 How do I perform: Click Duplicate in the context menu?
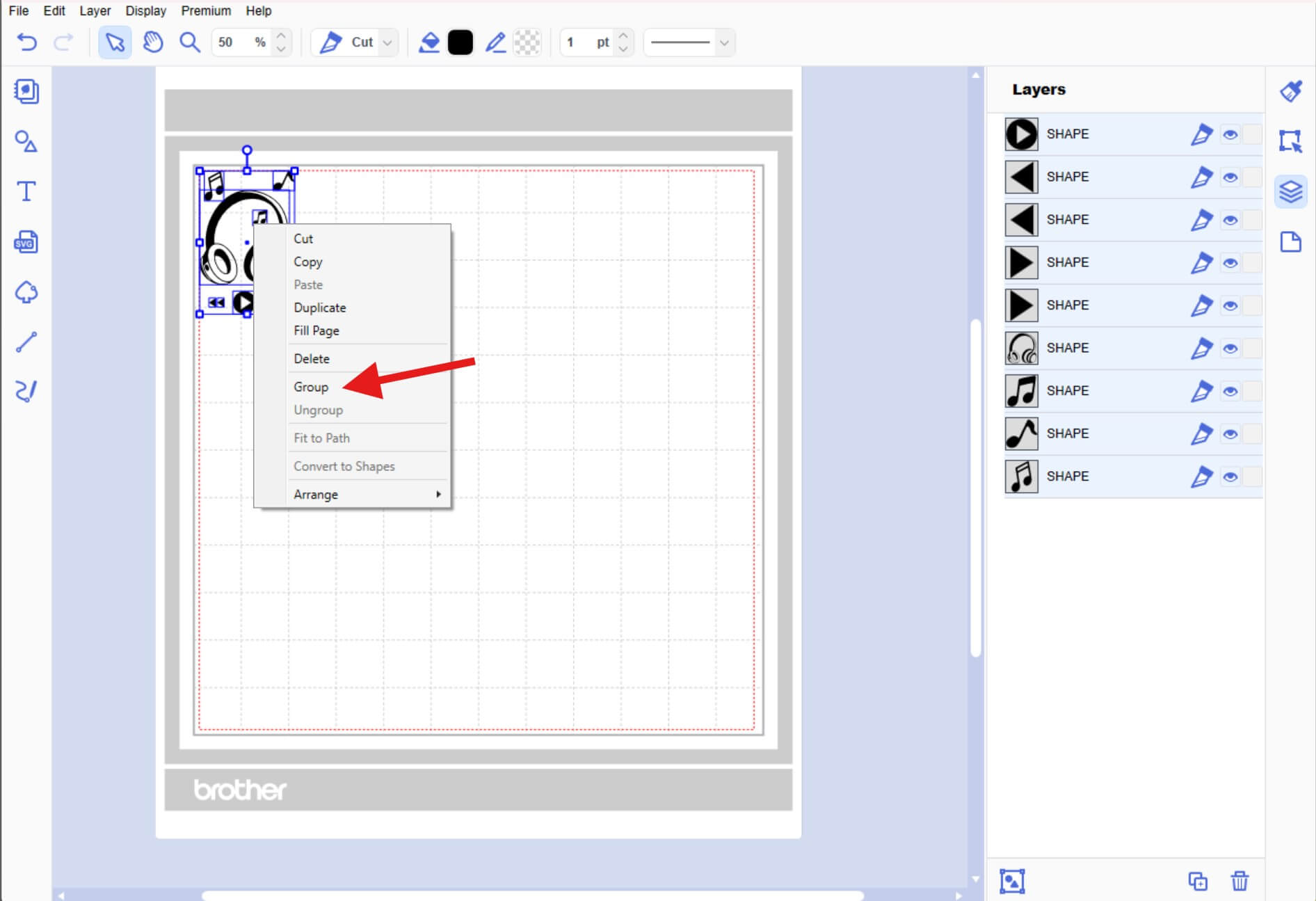pos(319,308)
